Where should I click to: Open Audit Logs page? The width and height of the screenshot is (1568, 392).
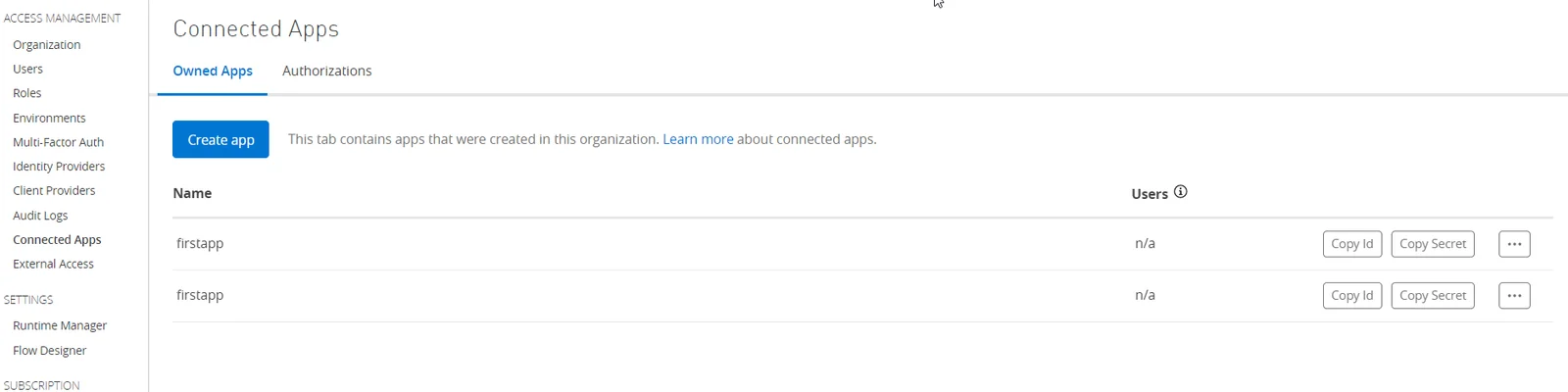point(40,216)
